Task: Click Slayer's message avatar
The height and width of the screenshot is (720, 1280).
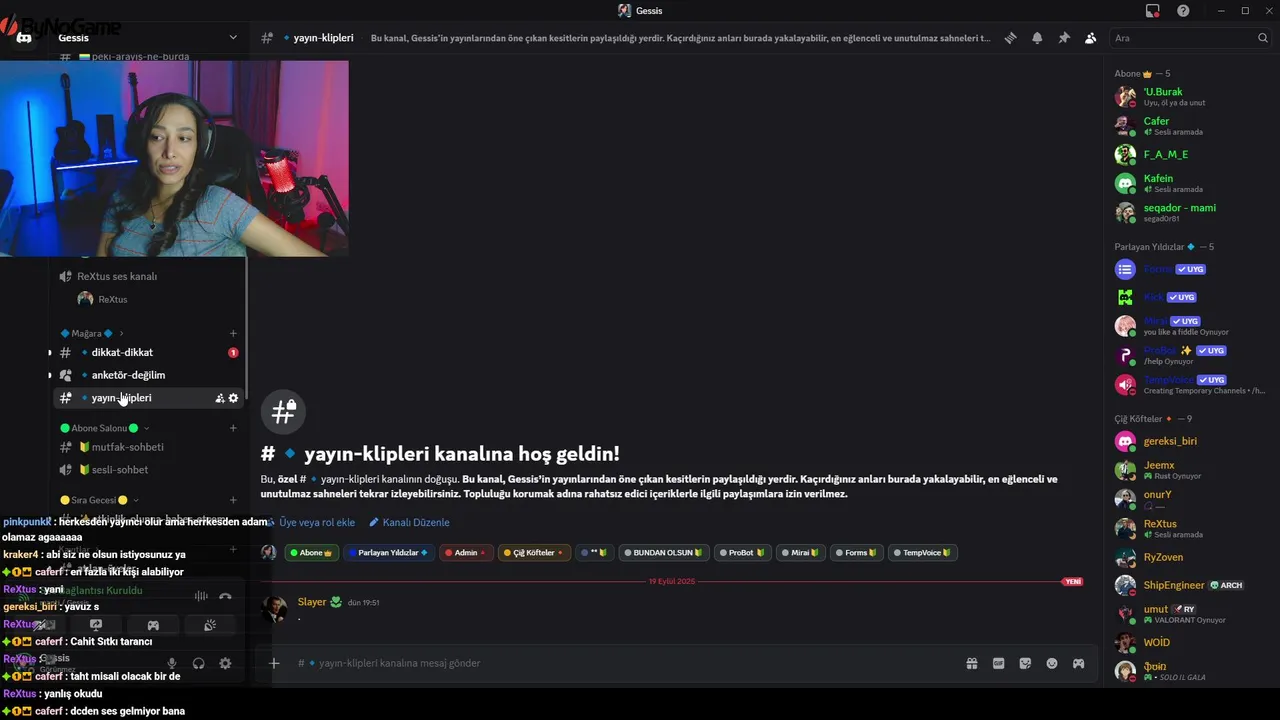Action: 274,609
